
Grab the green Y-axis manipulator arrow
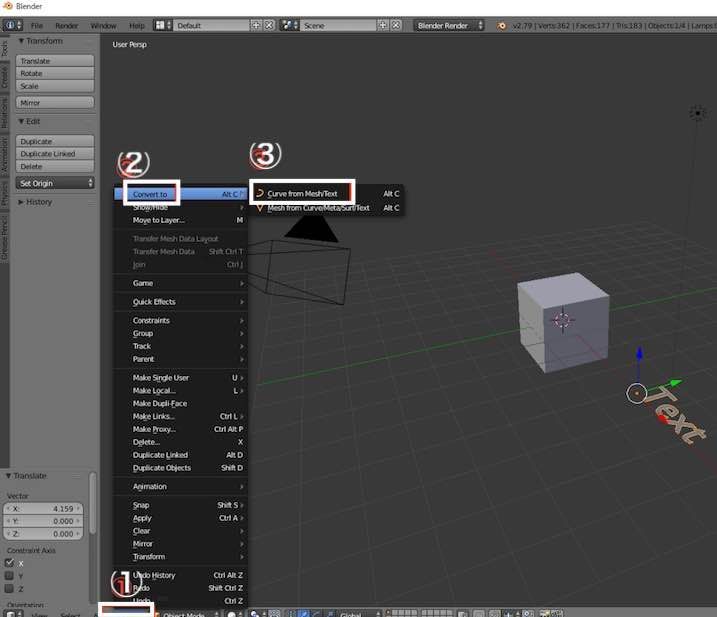coord(673,383)
